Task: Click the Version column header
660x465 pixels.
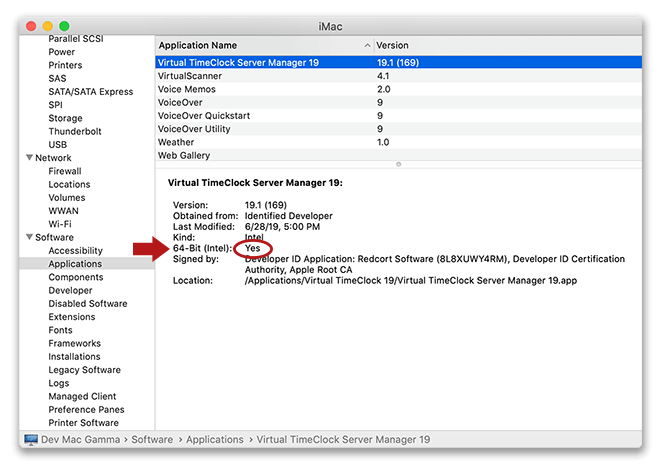Action: click(x=392, y=45)
